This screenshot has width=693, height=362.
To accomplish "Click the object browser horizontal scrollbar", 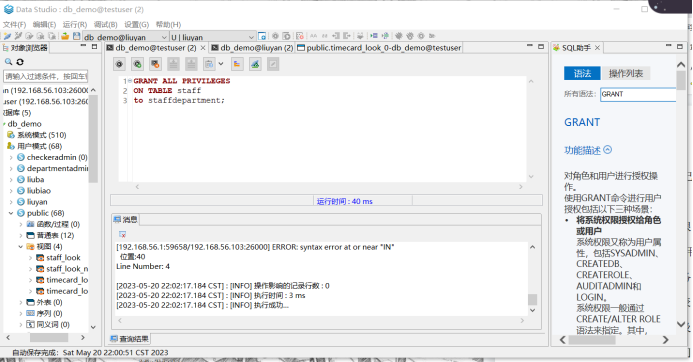I will click(x=49, y=338).
